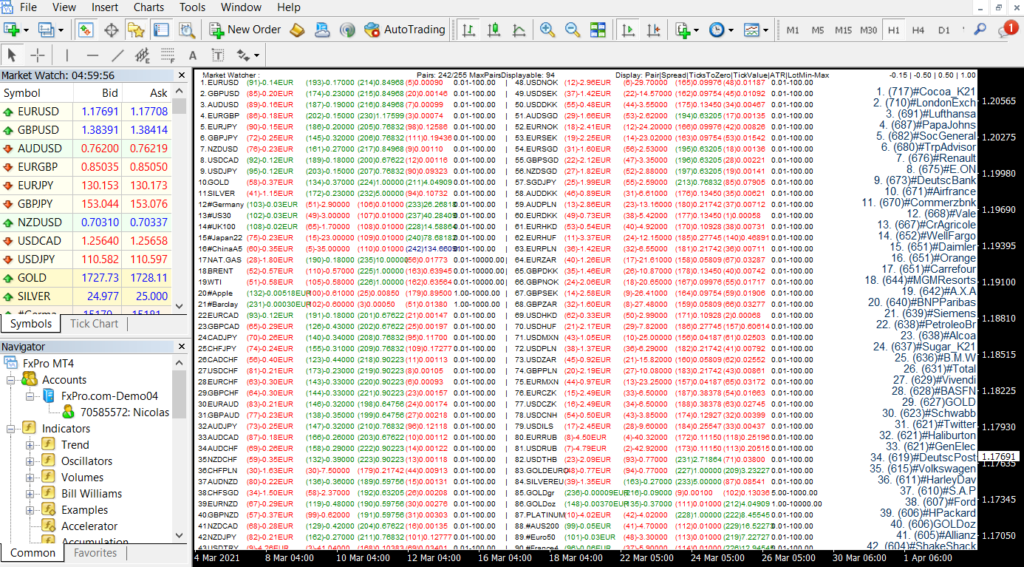Toggle chart Auto Scroll
1024x567 pixels.
(628, 29)
